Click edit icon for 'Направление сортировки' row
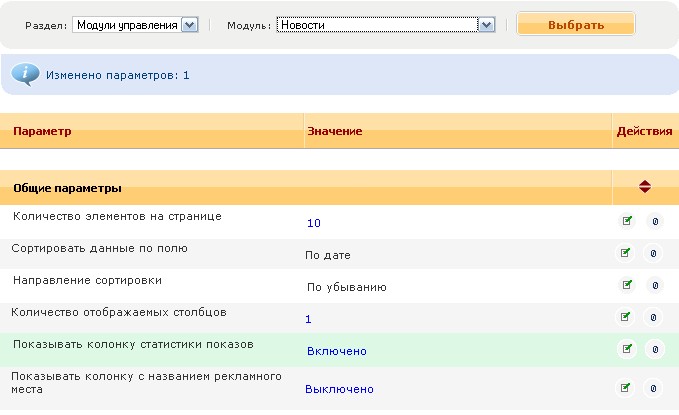 [627, 285]
